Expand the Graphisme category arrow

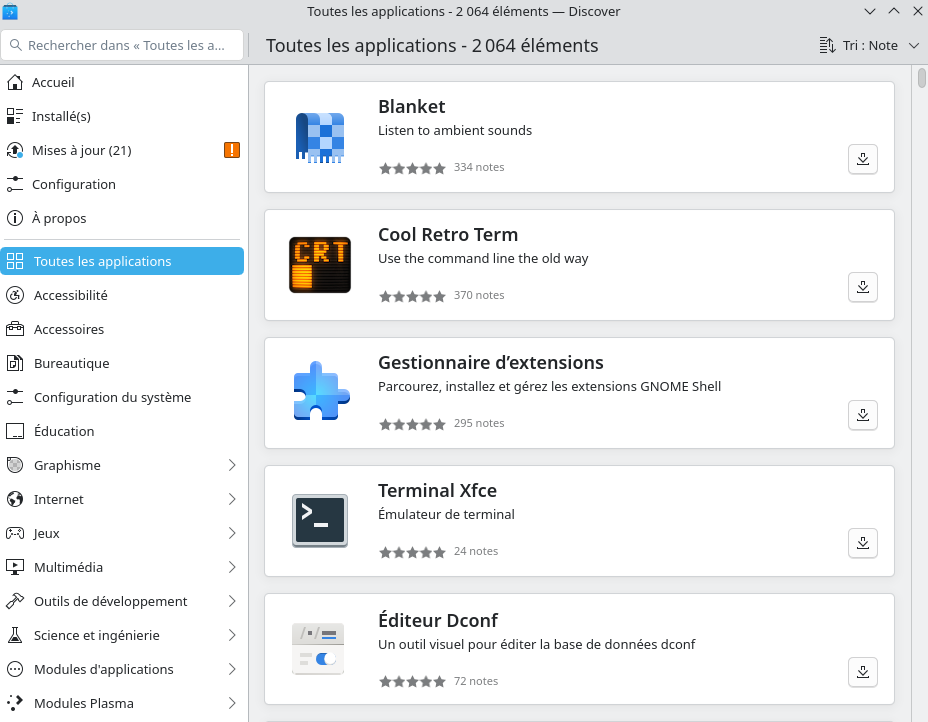pos(232,465)
